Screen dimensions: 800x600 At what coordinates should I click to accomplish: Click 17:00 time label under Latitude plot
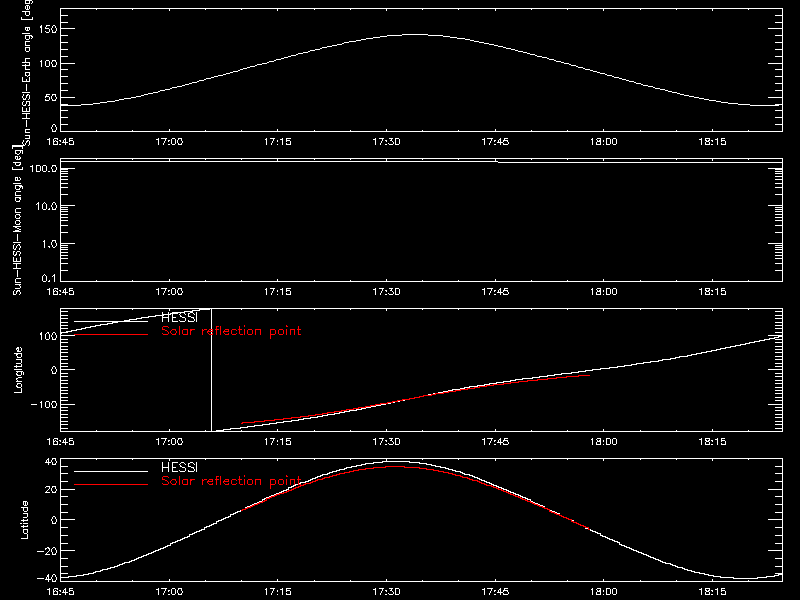pos(169,591)
